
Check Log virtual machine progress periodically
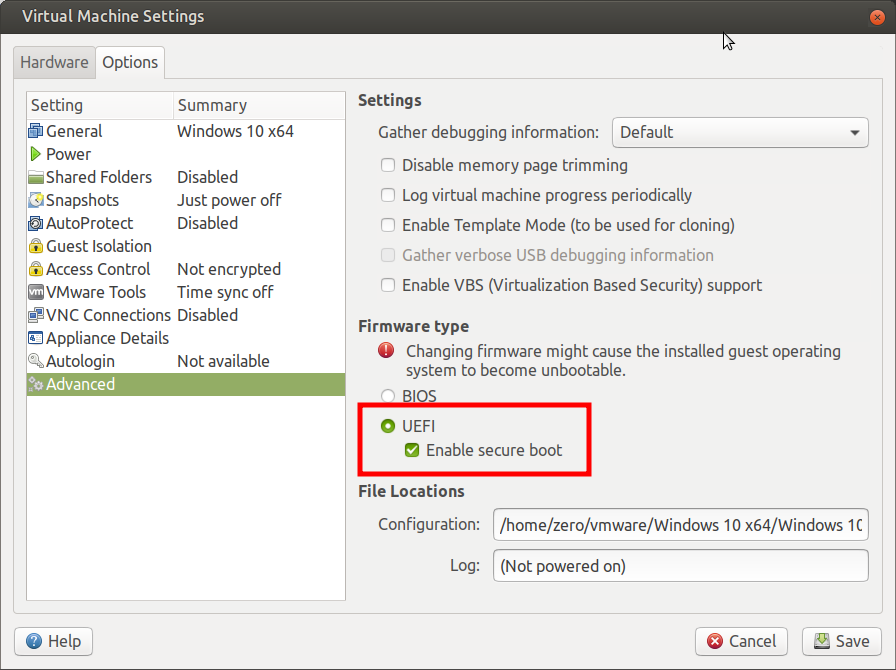click(x=388, y=195)
